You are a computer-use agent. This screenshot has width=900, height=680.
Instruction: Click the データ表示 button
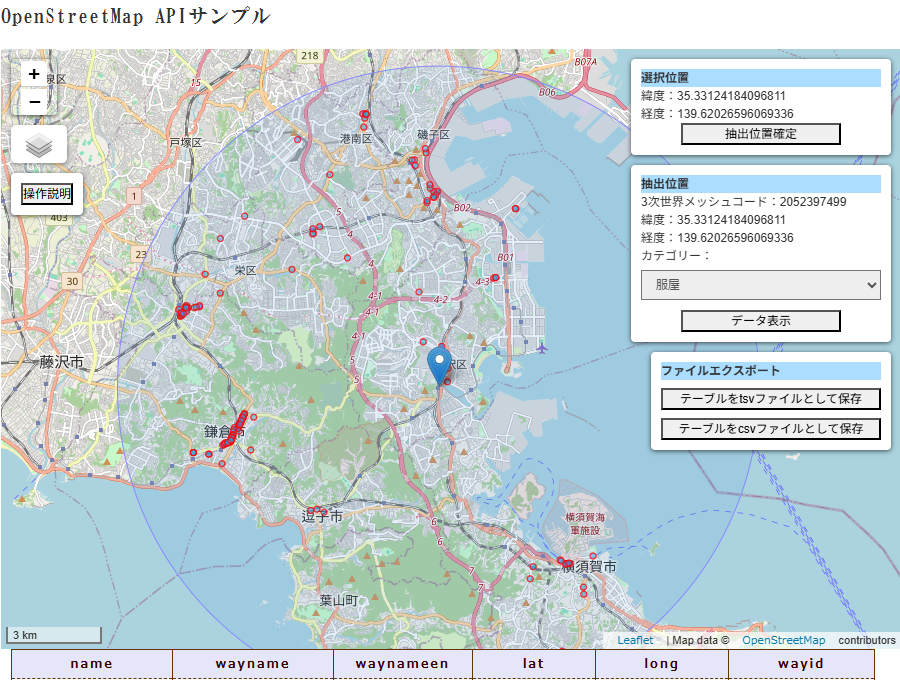761,321
